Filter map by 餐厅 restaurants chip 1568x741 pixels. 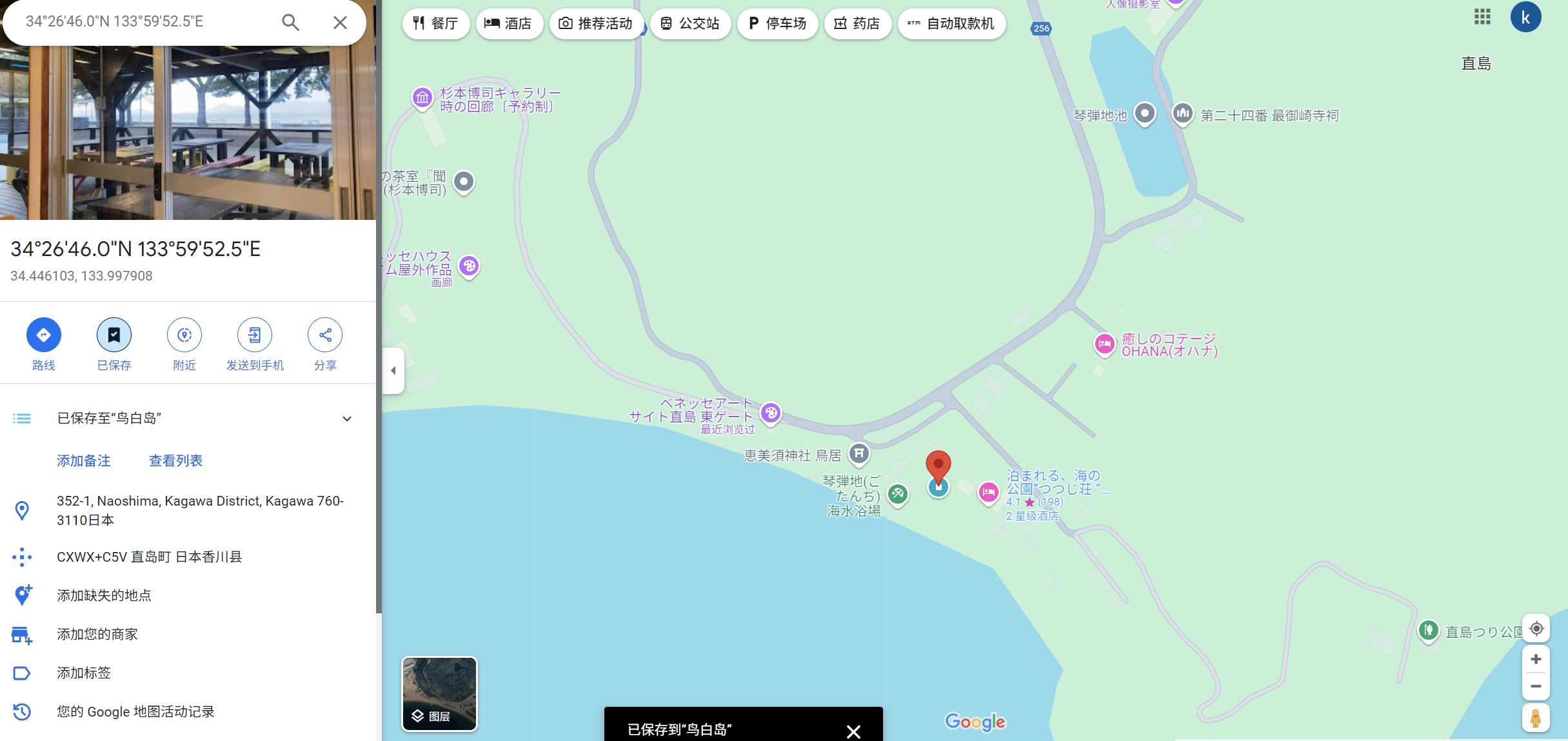[x=436, y=24]
